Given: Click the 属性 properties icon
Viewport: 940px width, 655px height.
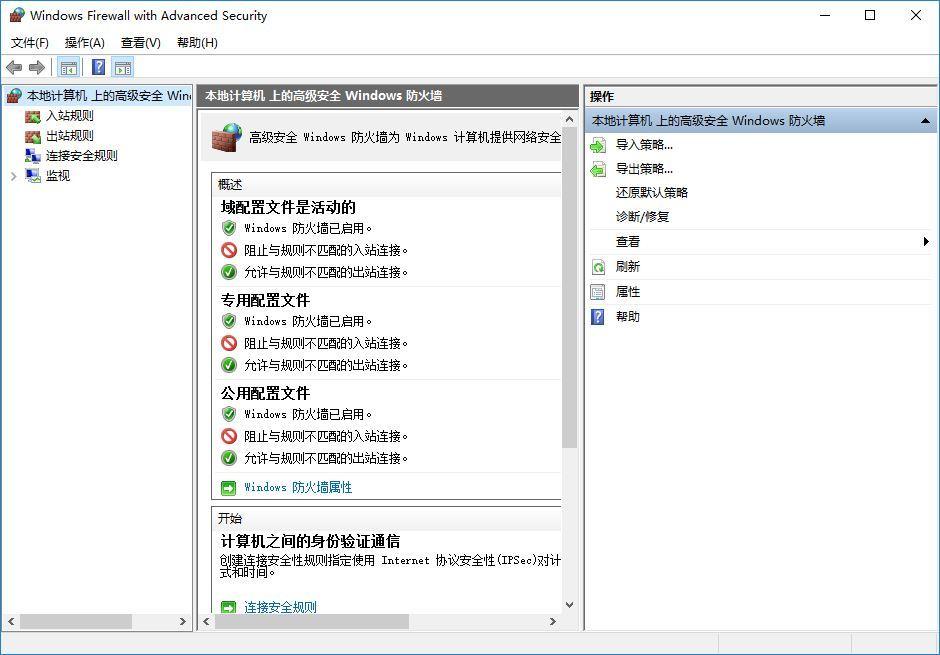Looking at the screenshot, I should 598,292.
